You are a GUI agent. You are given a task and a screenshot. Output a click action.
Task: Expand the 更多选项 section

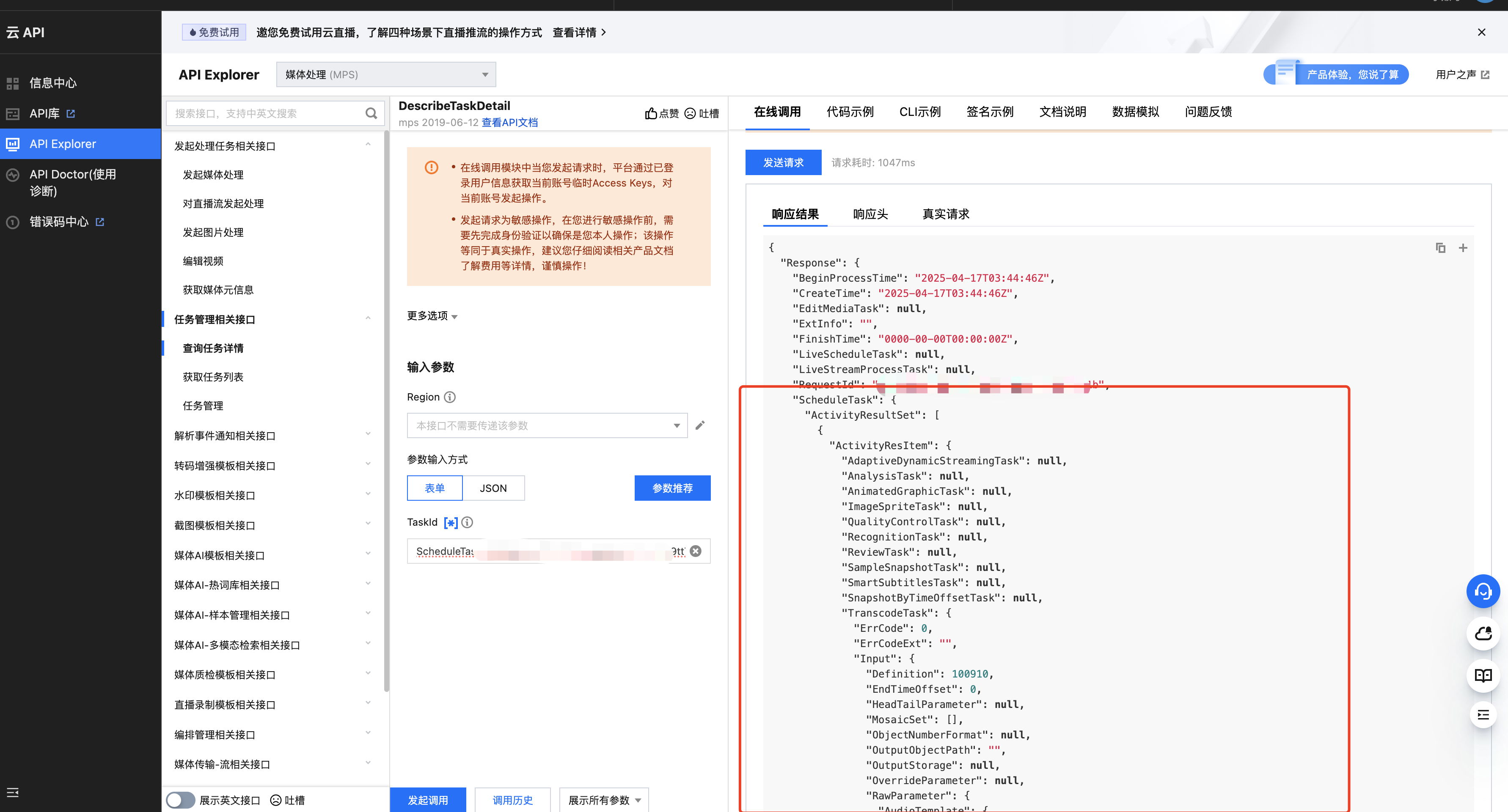[432, 316]
